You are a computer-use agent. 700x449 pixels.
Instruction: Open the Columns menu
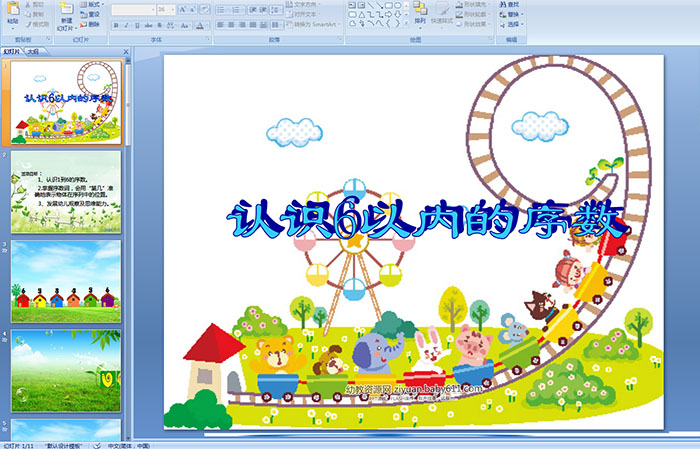tap(276, 25)
